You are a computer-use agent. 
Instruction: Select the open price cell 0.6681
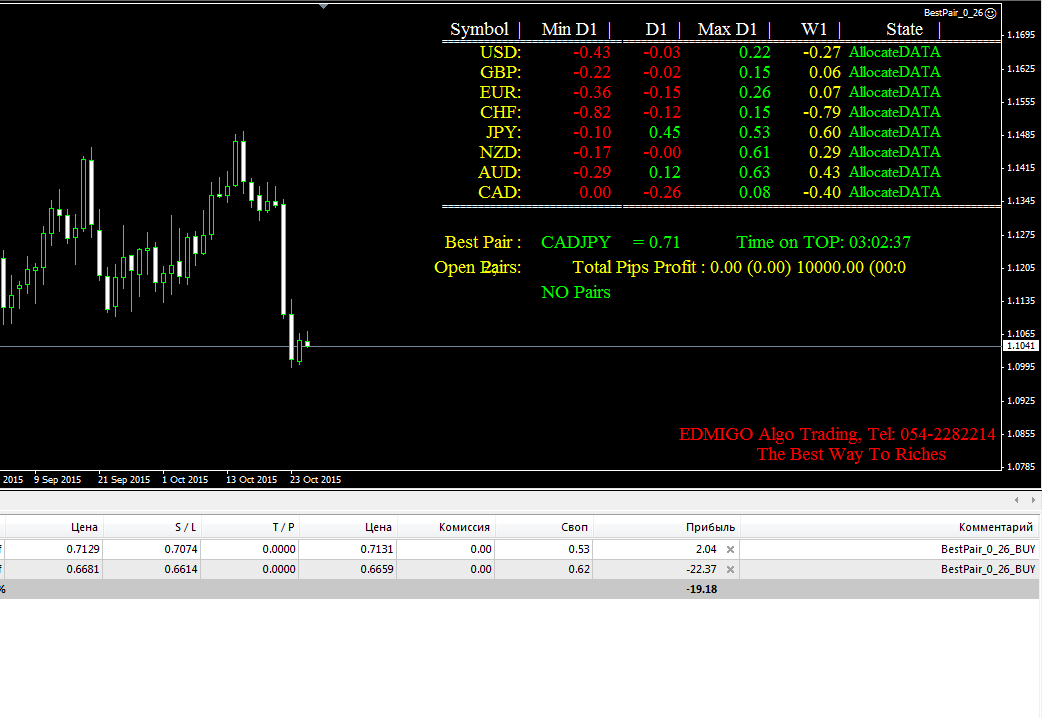(82, 569)
